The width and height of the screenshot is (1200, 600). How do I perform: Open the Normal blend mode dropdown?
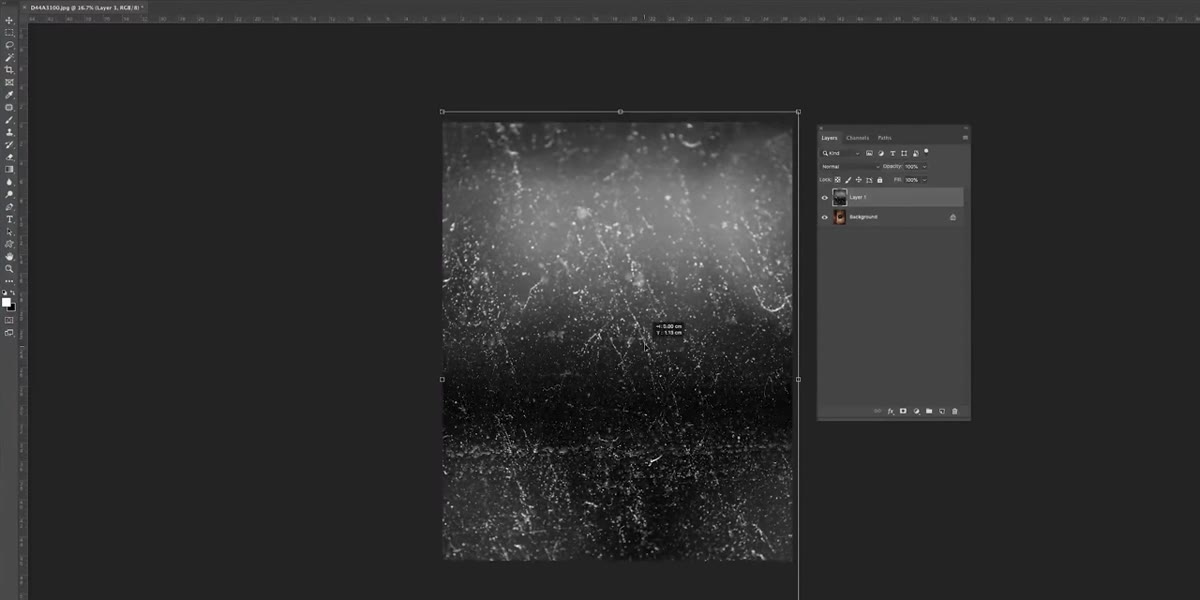850,166
